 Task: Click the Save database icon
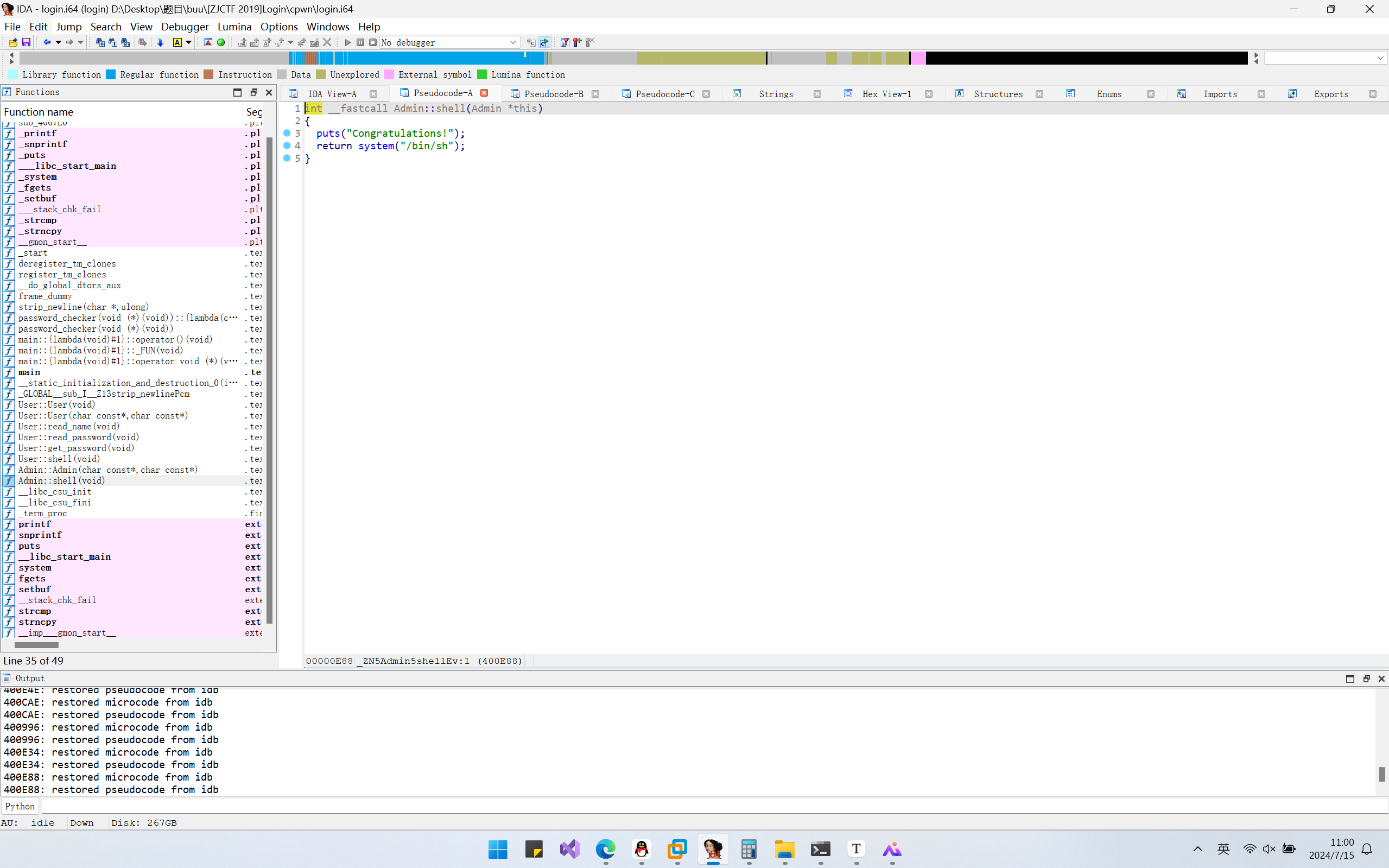pyautogui.click(x=27, y=42)
